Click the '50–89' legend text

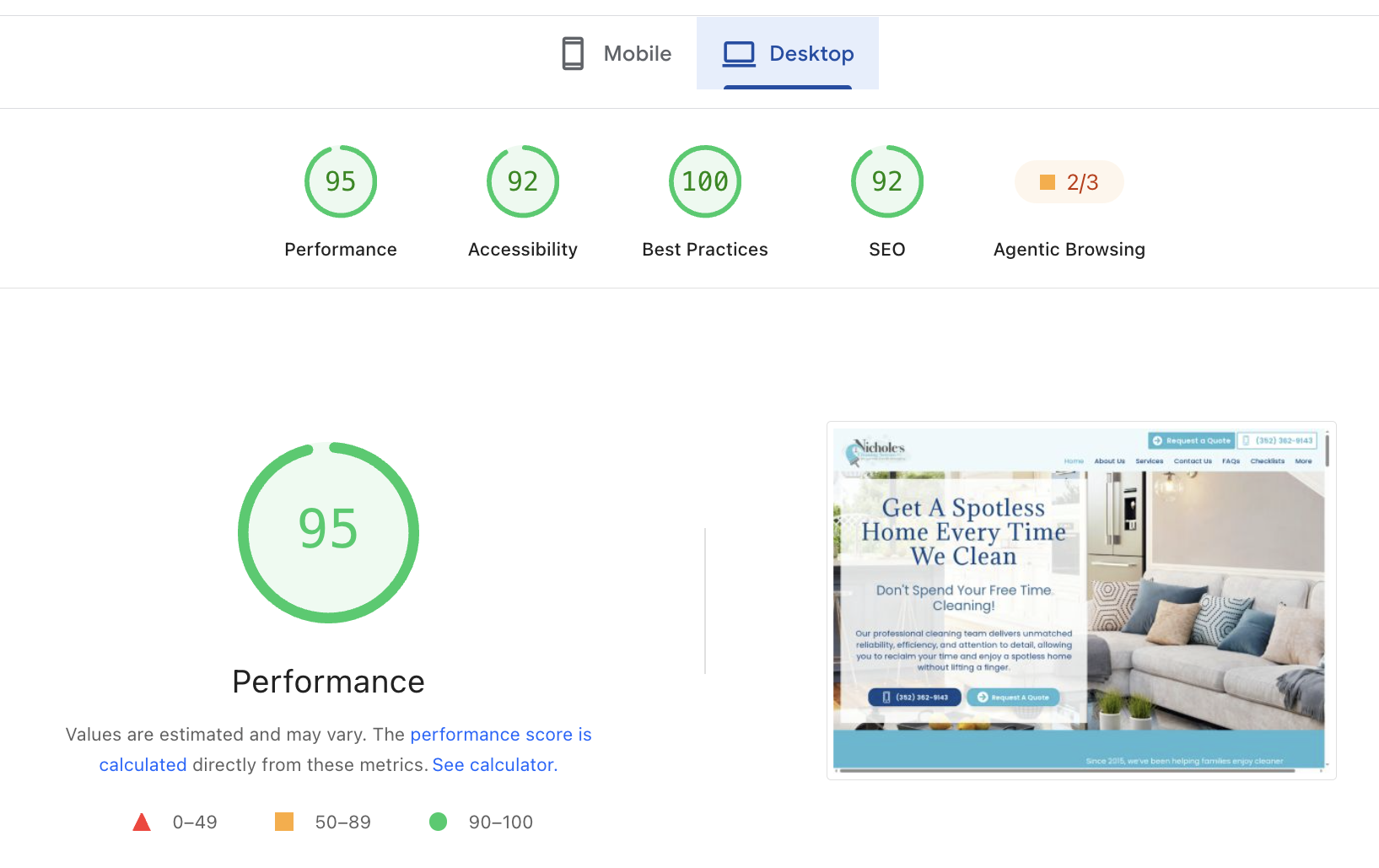click(x=343, y=822)
